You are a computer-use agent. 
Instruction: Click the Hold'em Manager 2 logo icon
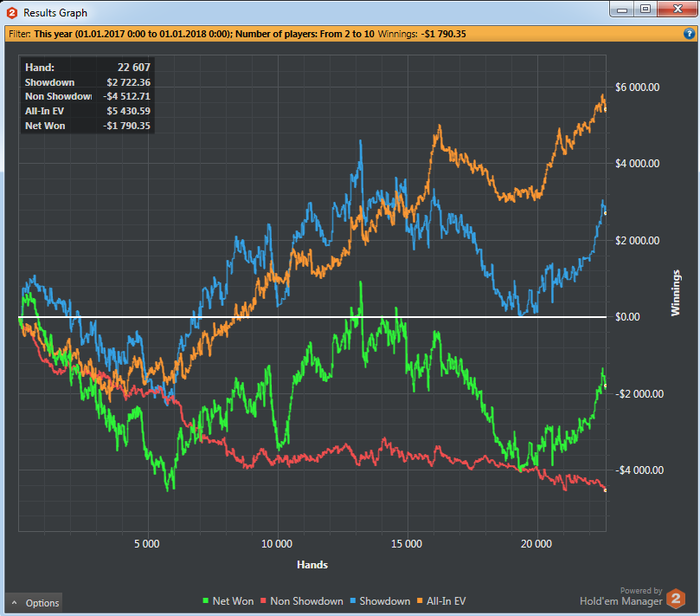pos(676,599)
